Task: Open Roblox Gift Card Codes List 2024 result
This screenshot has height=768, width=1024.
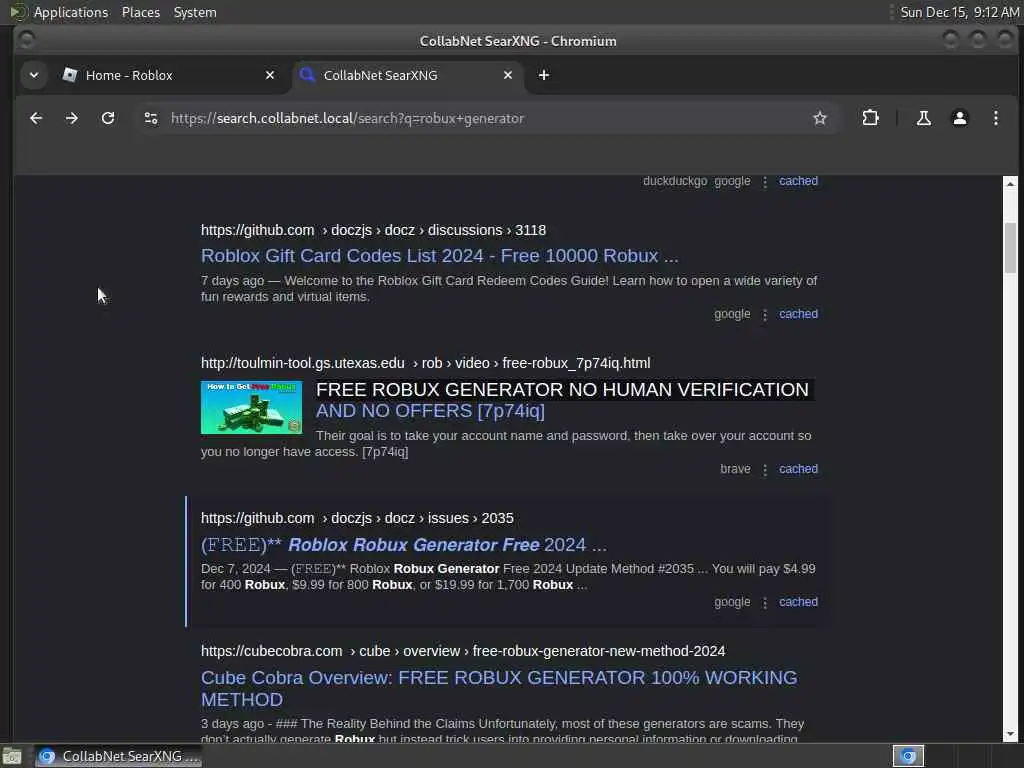Action: tap(440, 256)
